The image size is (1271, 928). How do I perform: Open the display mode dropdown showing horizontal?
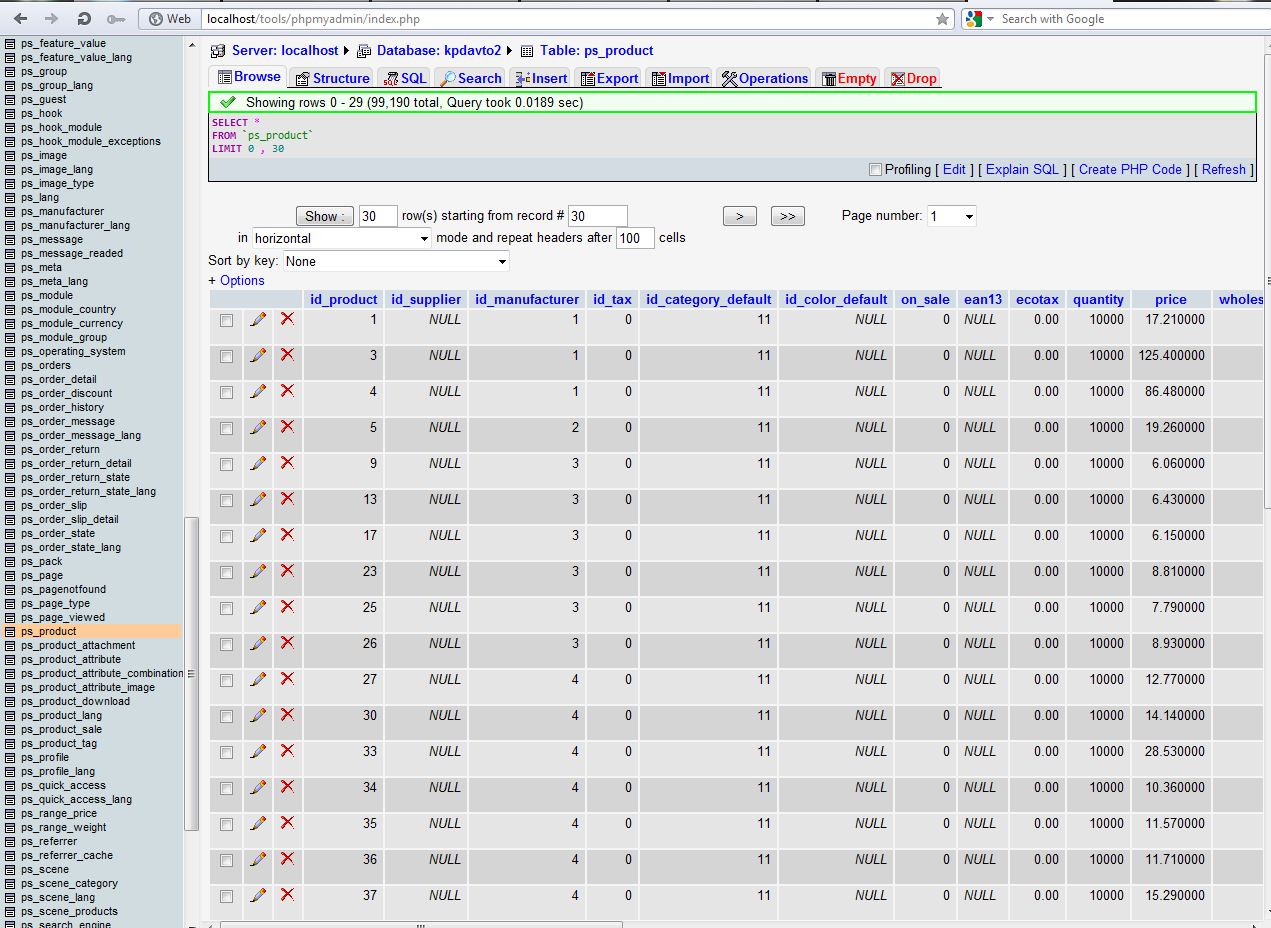[341, 239]
